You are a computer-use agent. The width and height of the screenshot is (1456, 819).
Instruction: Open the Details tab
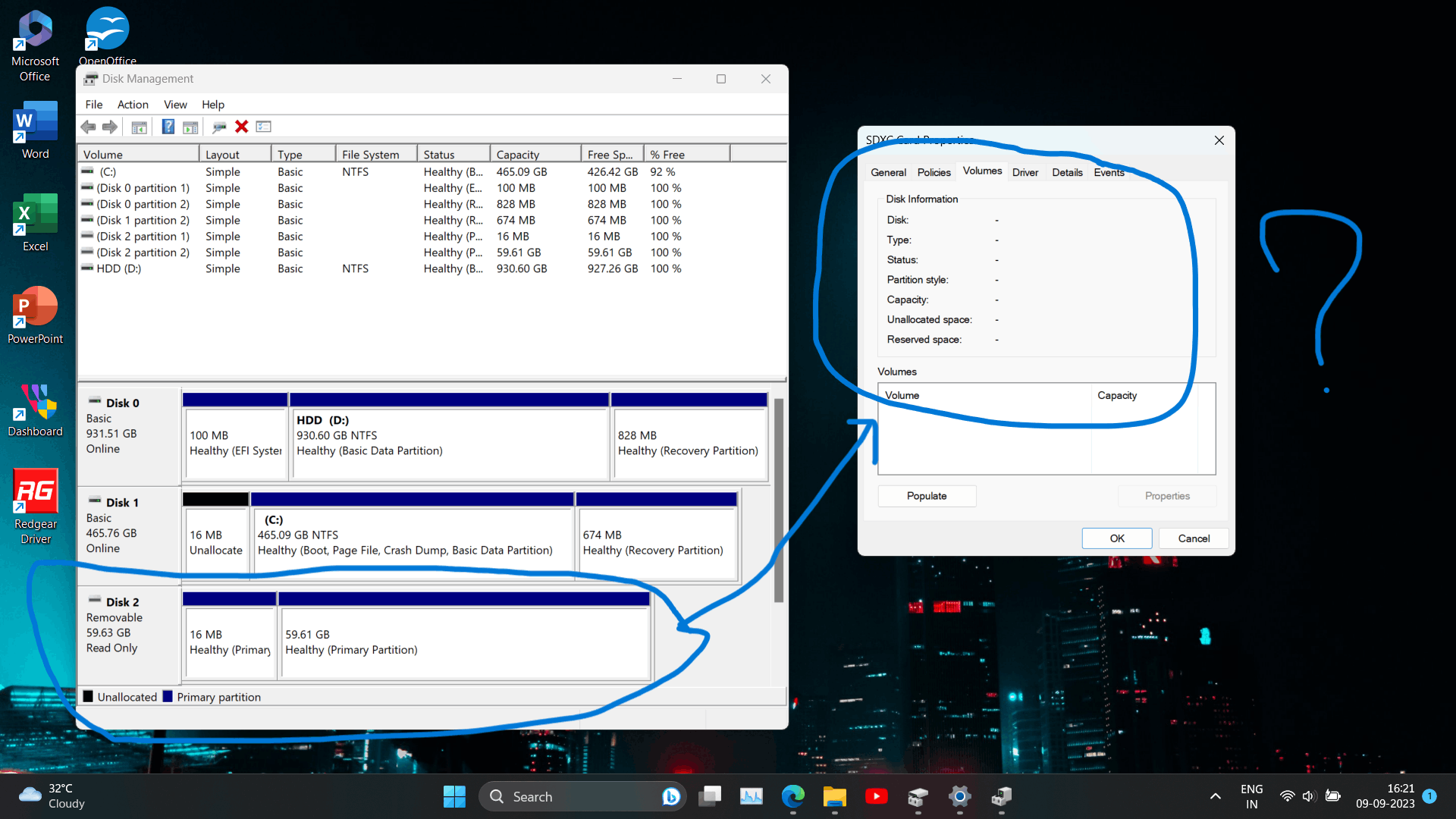(1067, 172)
